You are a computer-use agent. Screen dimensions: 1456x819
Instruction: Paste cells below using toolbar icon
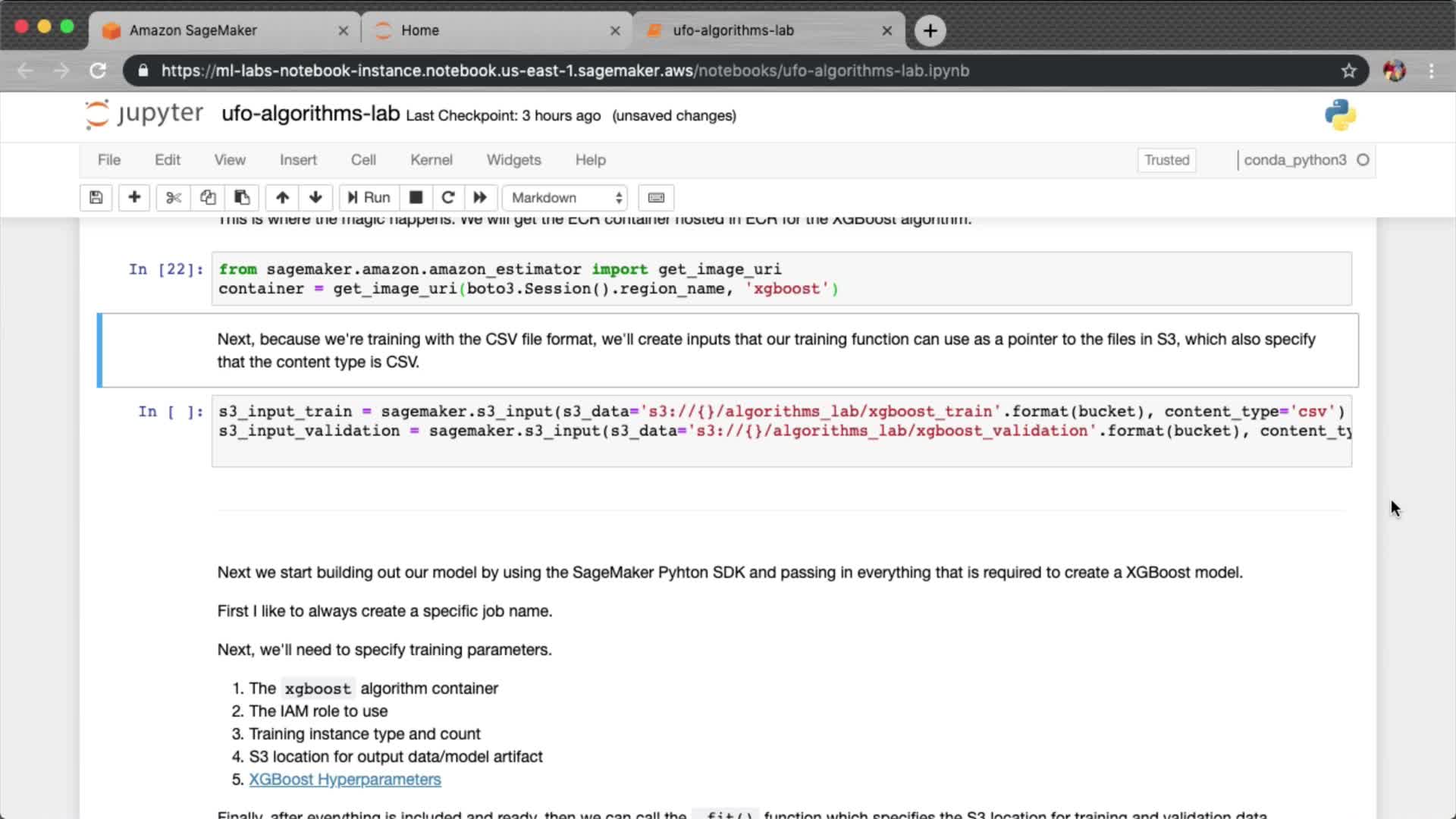click(242, 198)
